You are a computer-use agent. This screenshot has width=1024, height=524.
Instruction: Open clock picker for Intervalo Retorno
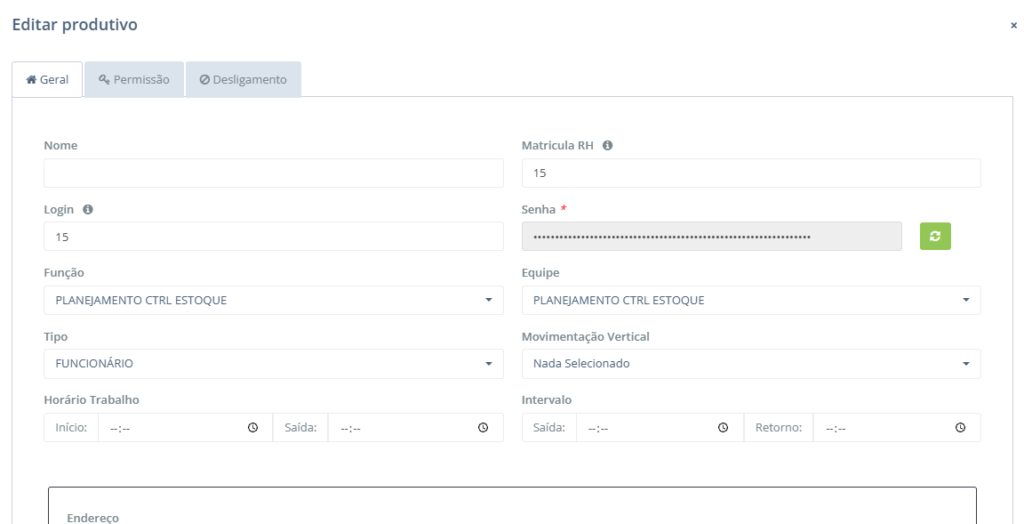click(960, 428)
